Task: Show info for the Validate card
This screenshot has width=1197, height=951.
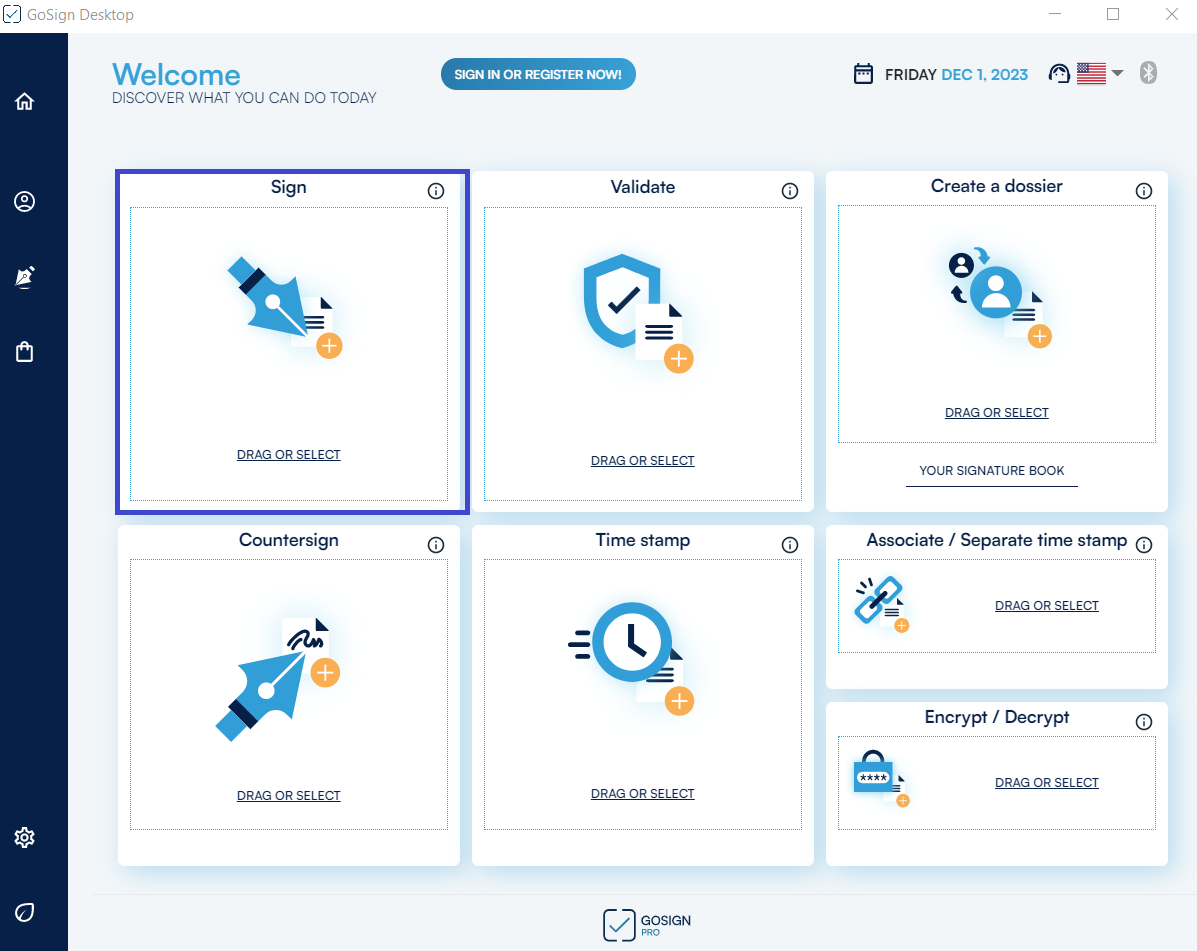Action: [x=790, y=191]
